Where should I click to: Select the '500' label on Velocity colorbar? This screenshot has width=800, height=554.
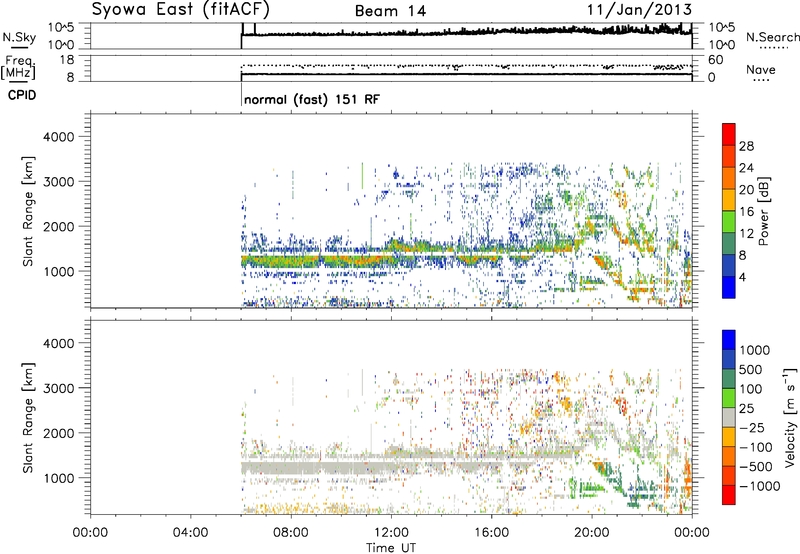pos(751,369)
